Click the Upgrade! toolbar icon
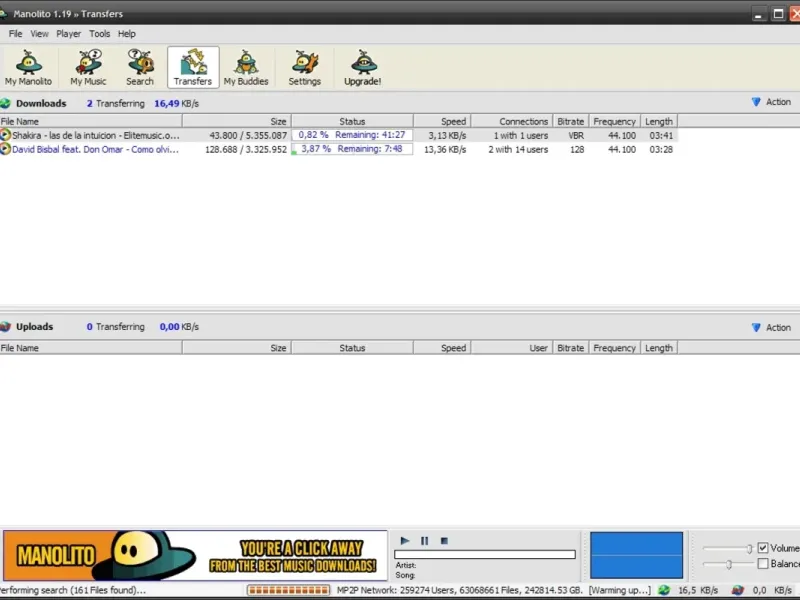Screen dimensions: 800x600 pos(363,67)
